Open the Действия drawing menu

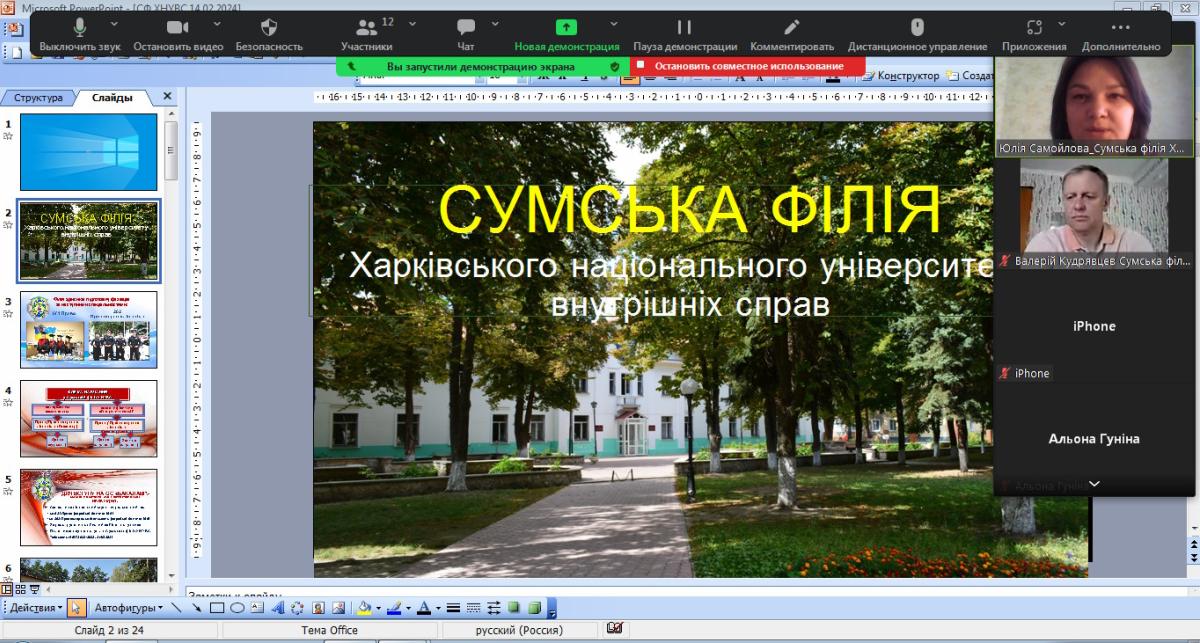(x=35, y=608)
